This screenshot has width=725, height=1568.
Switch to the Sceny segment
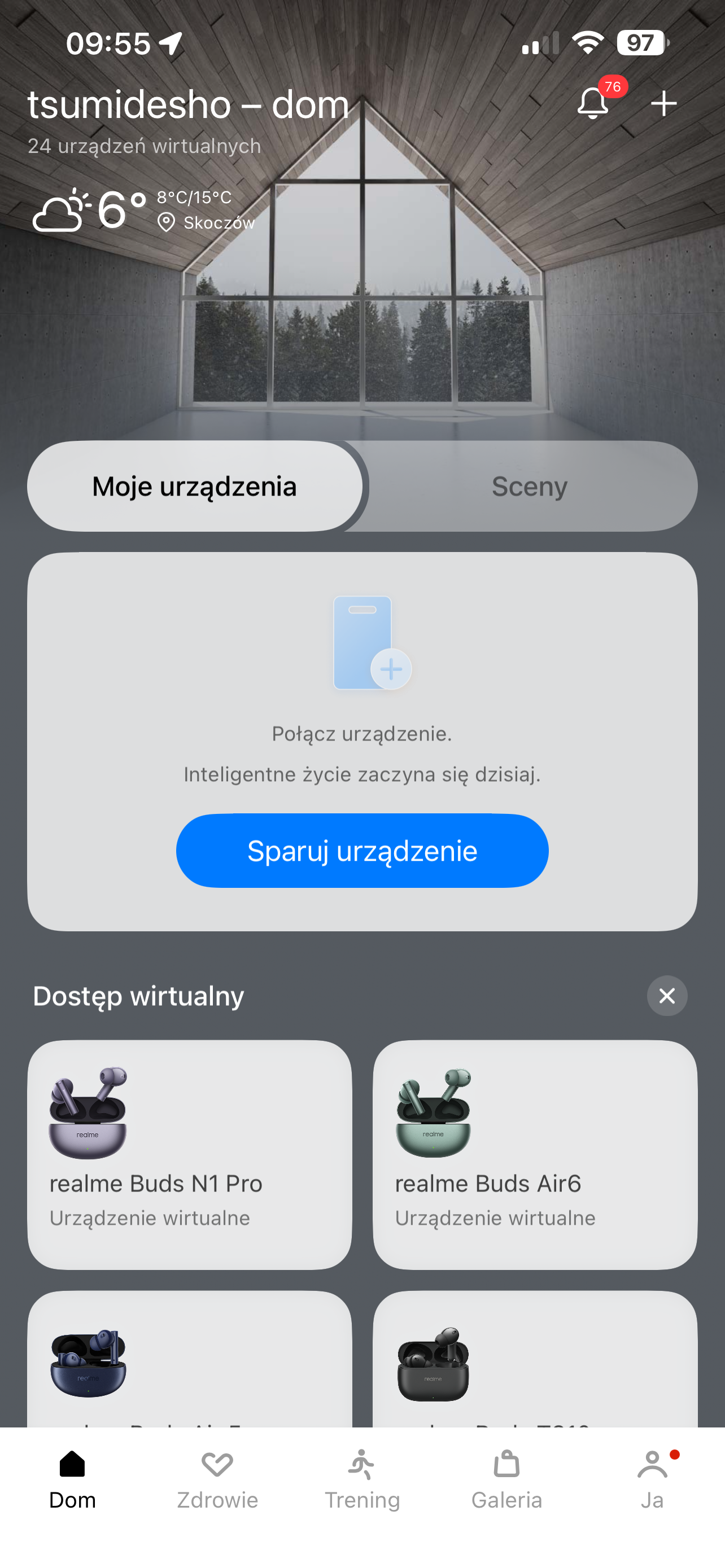click(530, 487)
